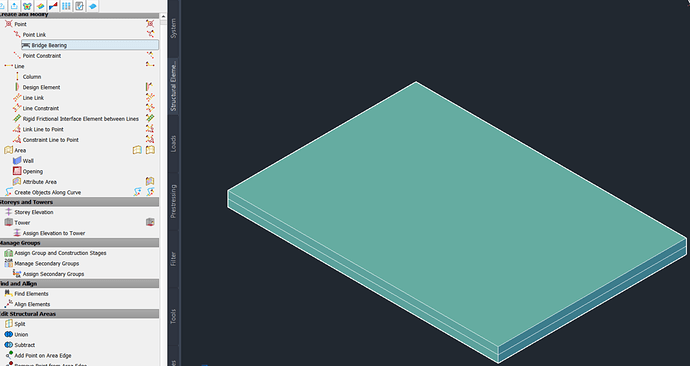
Task: Create a Wall element
Action: (x=28, y=161)
